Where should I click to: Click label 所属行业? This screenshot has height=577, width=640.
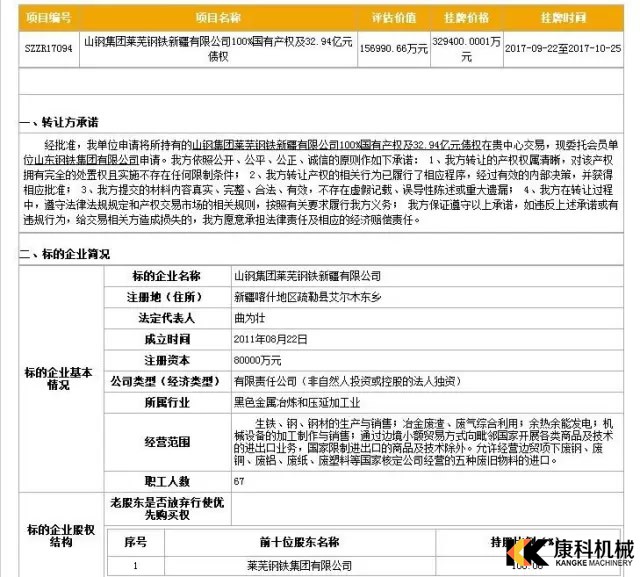point(167,403)
